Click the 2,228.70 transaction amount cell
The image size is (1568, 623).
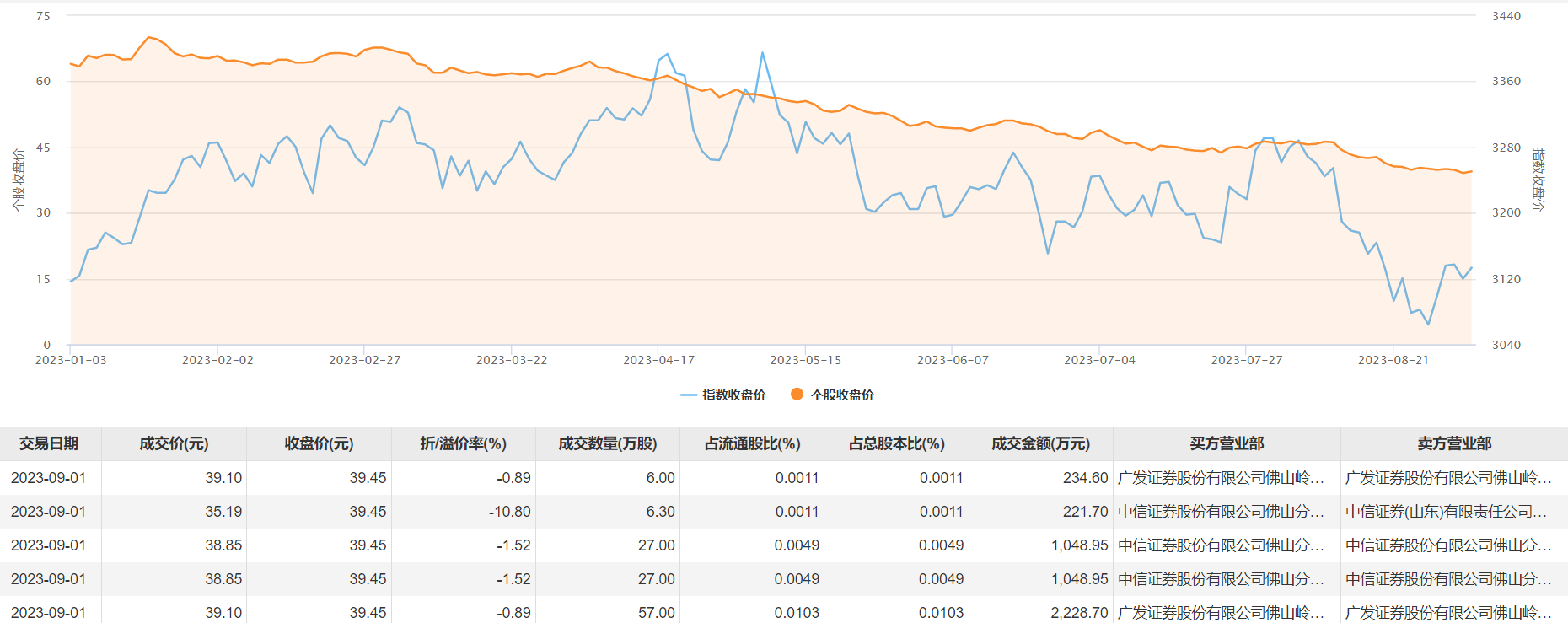(x=1079, y=613)
